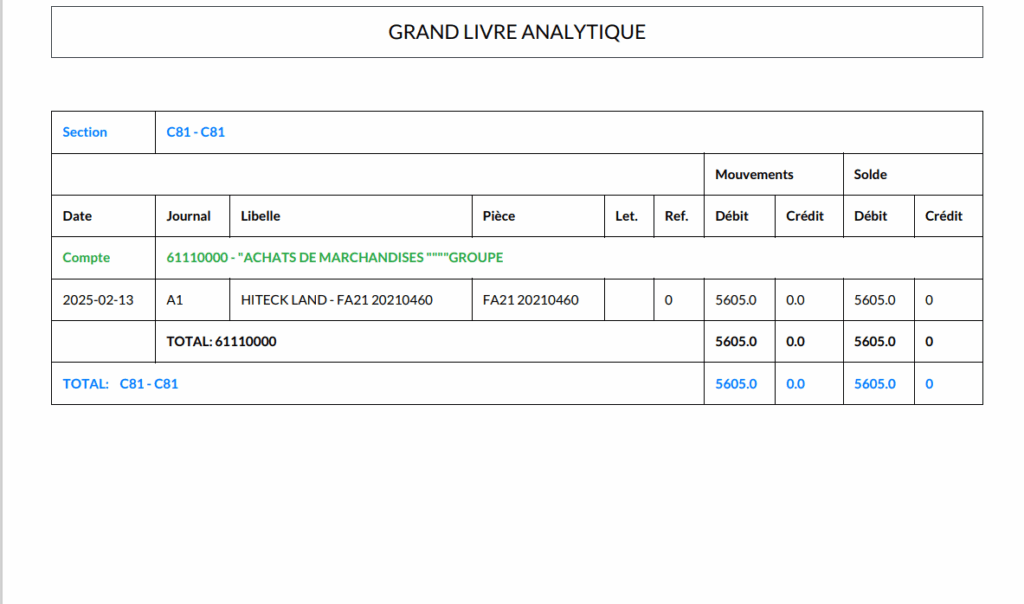The image size is (1024, 604).
Task: Click the green Compte label
Action: click(86, 258)
